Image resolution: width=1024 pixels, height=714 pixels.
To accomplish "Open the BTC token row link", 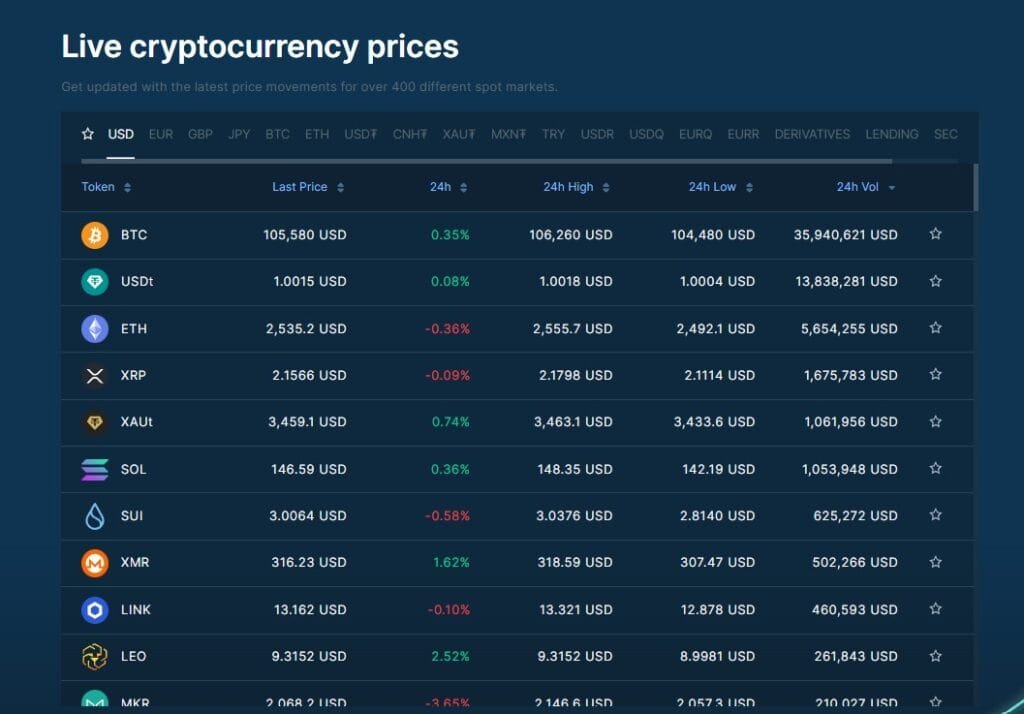I will [x=134, y=235].
